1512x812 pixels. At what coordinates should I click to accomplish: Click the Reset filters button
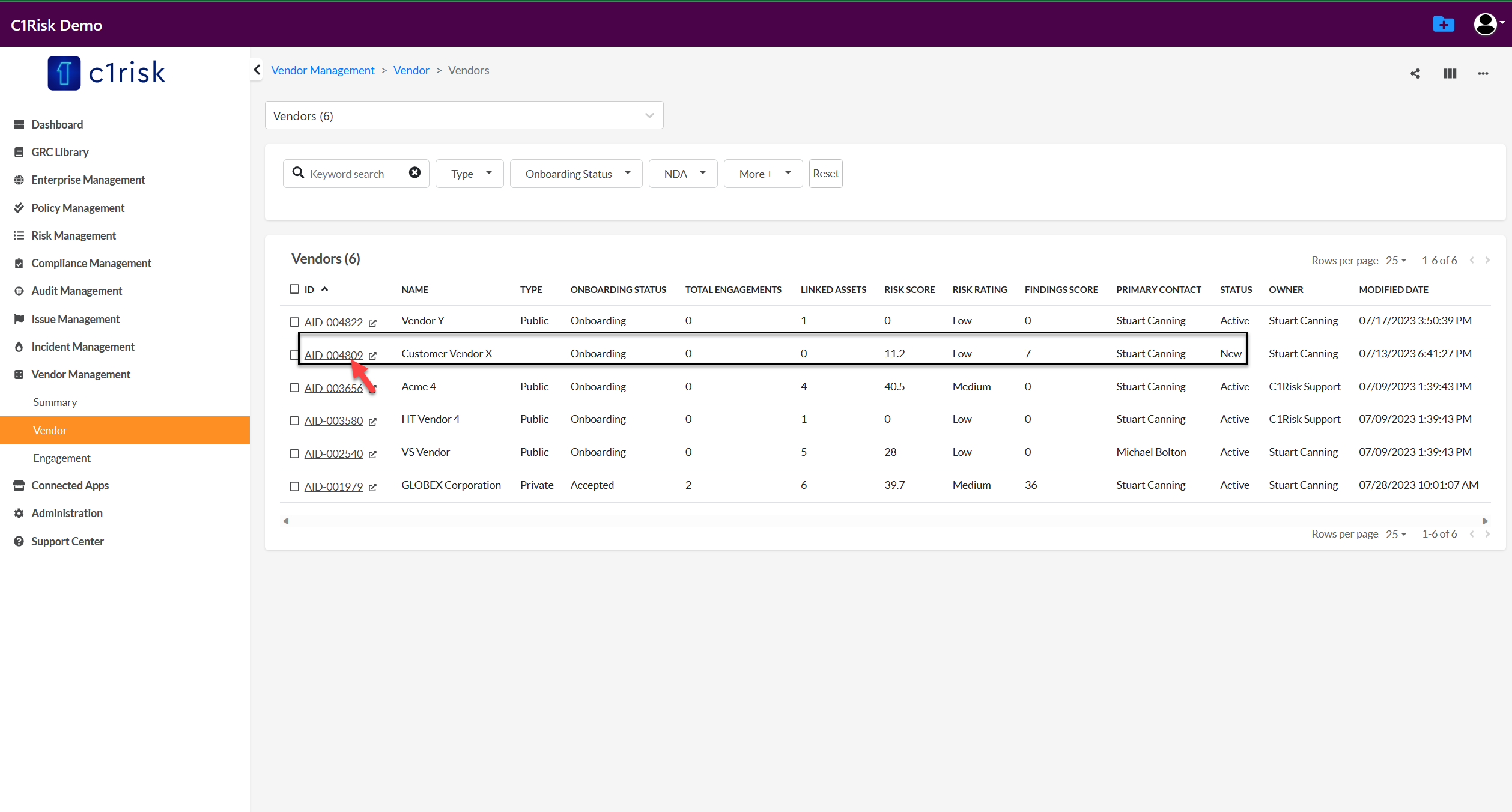825,174
